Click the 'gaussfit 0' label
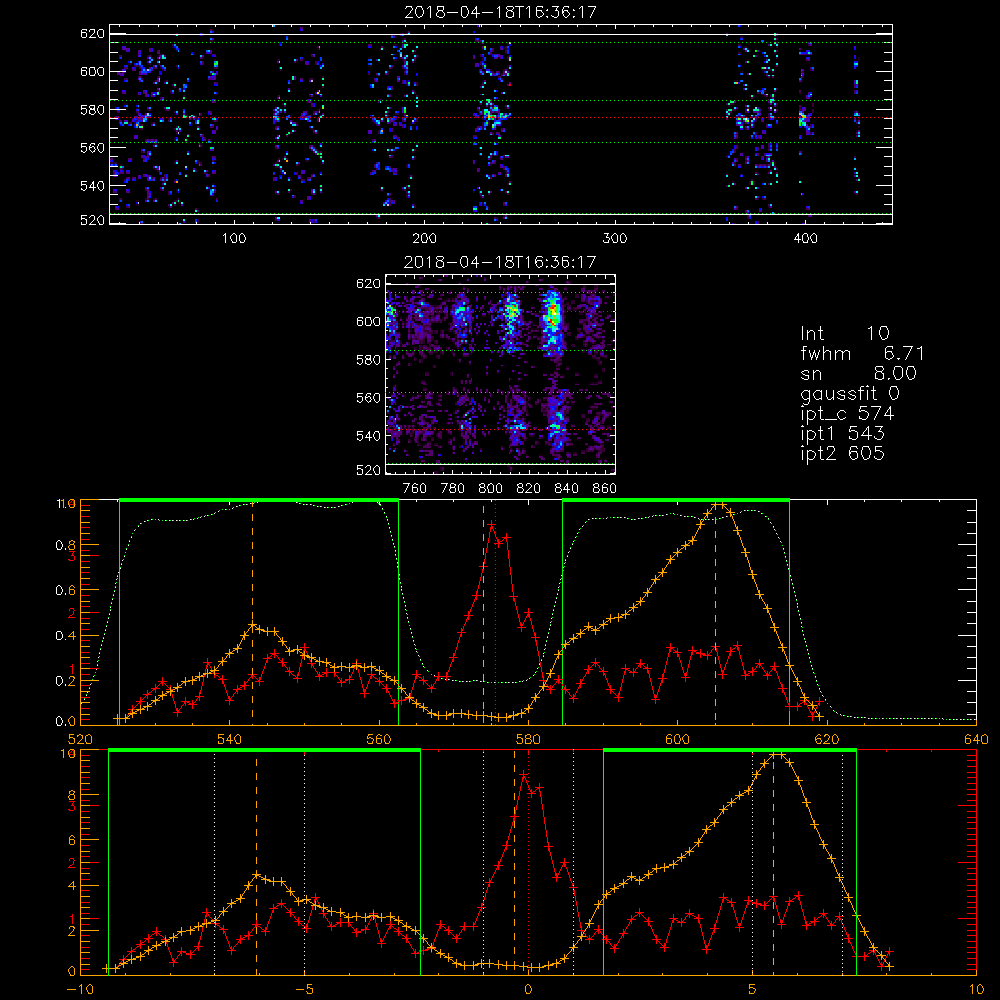The width and height of the screenshot is (1000, 1000). [x=849, y=393]
